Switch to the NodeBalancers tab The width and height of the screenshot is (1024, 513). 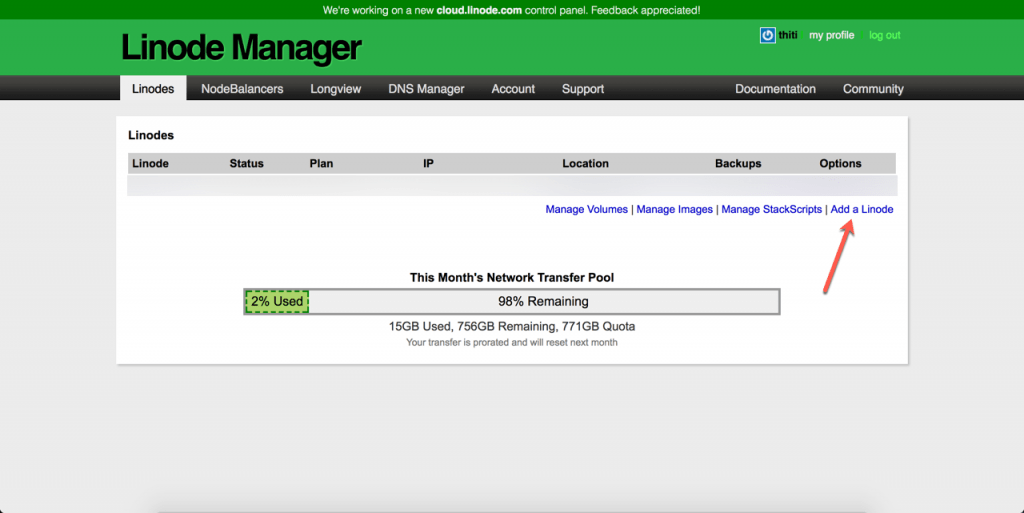point(242,89)
